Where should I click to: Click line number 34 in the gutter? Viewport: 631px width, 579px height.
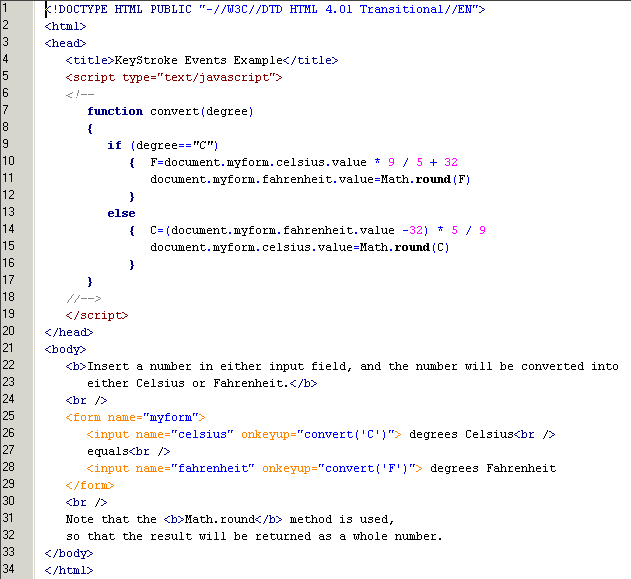tap(8, 569)
